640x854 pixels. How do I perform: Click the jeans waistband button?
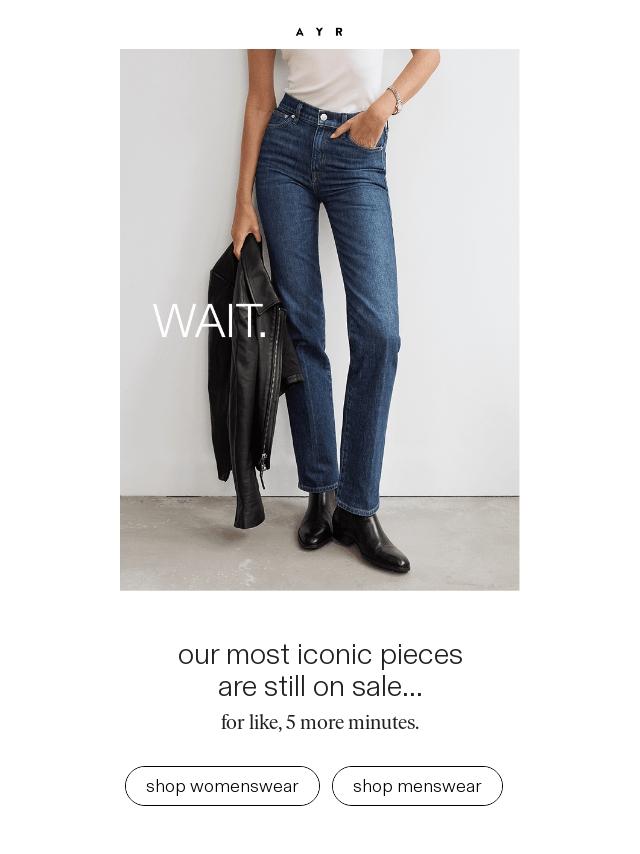[324, 117]
